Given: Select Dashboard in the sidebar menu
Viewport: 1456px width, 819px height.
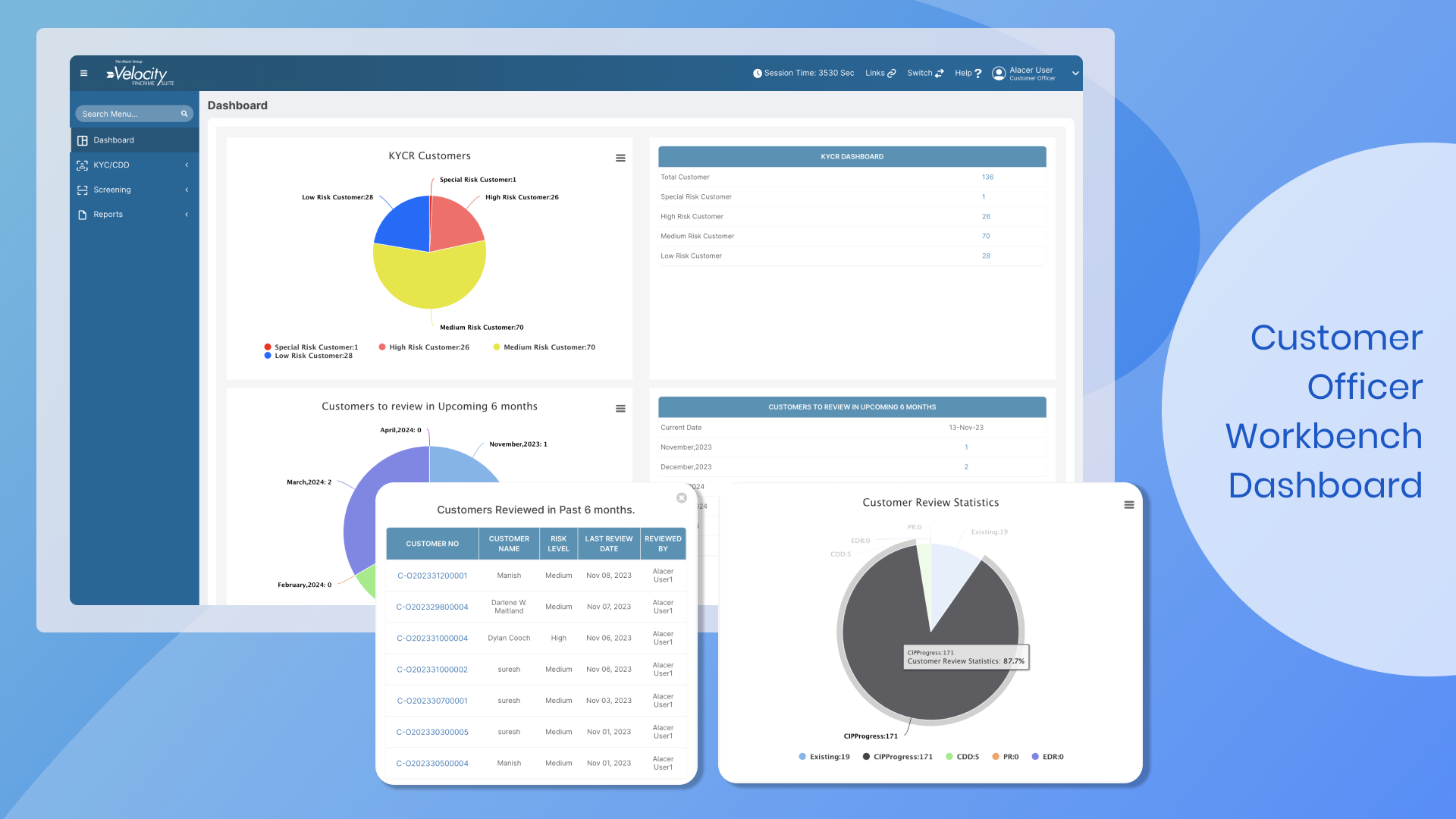Looking at the screenshot, I should (114, 140).
